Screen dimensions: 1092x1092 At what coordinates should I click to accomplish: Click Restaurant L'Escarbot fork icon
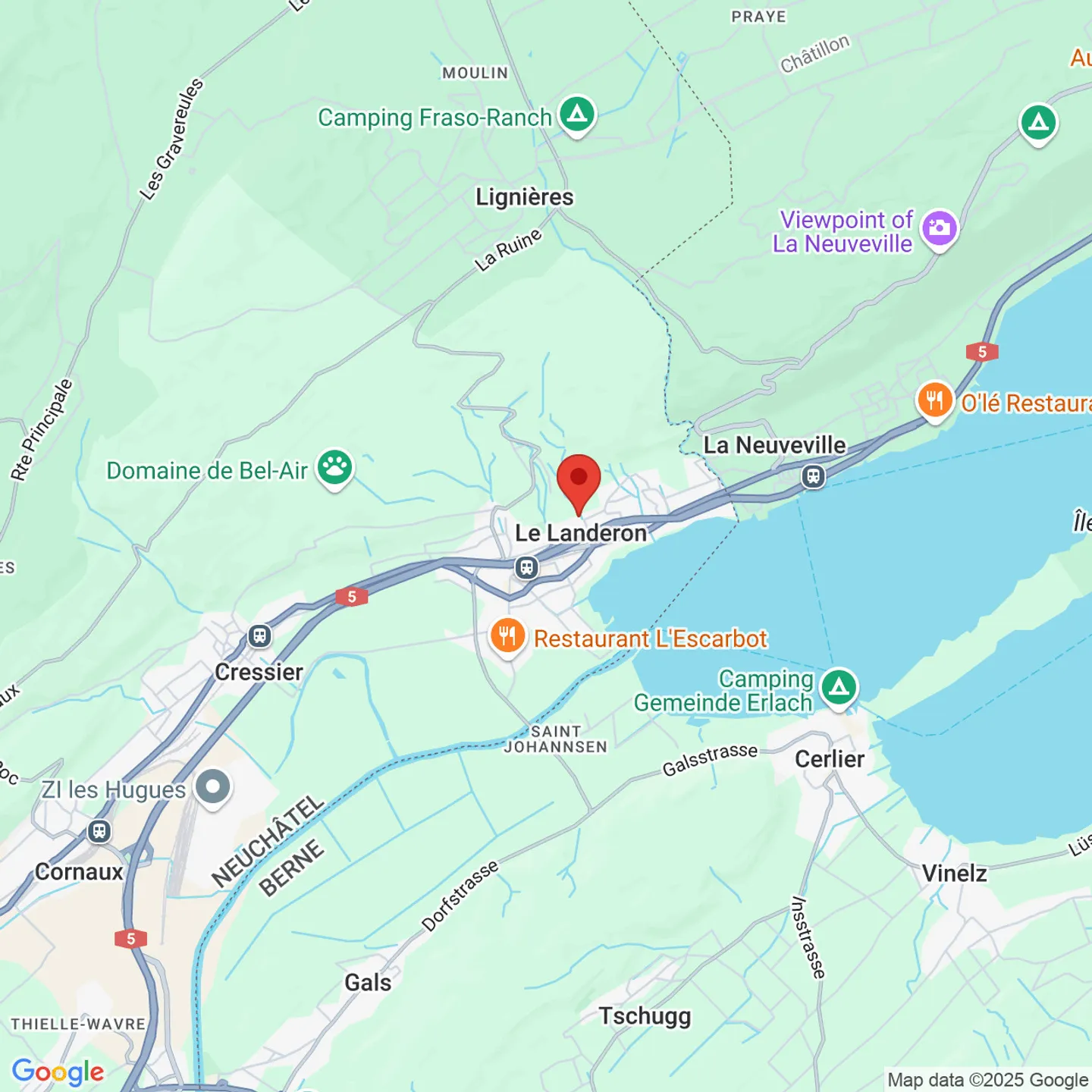tap(508, 638)
